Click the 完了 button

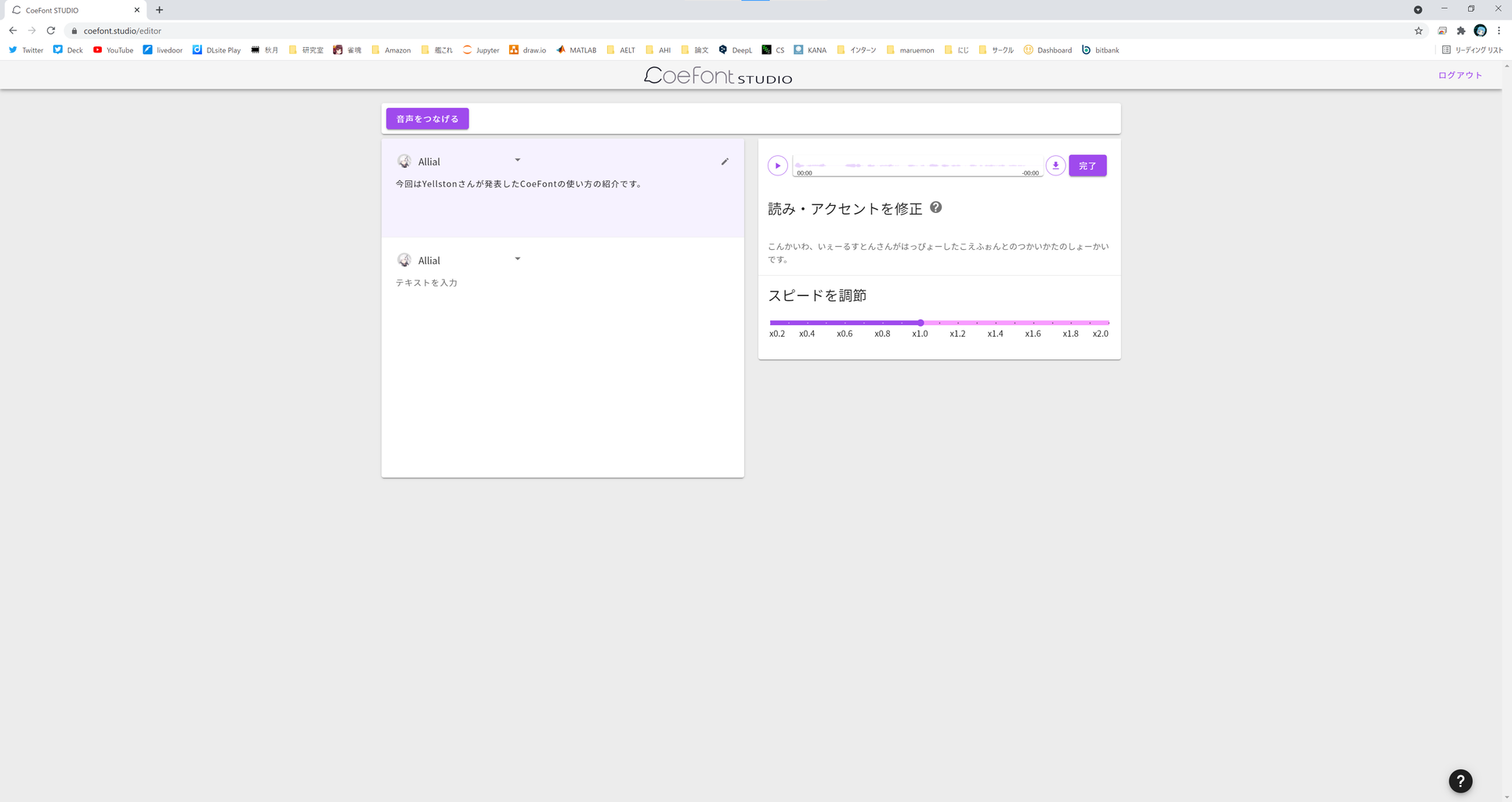[x=1087, y=166]
